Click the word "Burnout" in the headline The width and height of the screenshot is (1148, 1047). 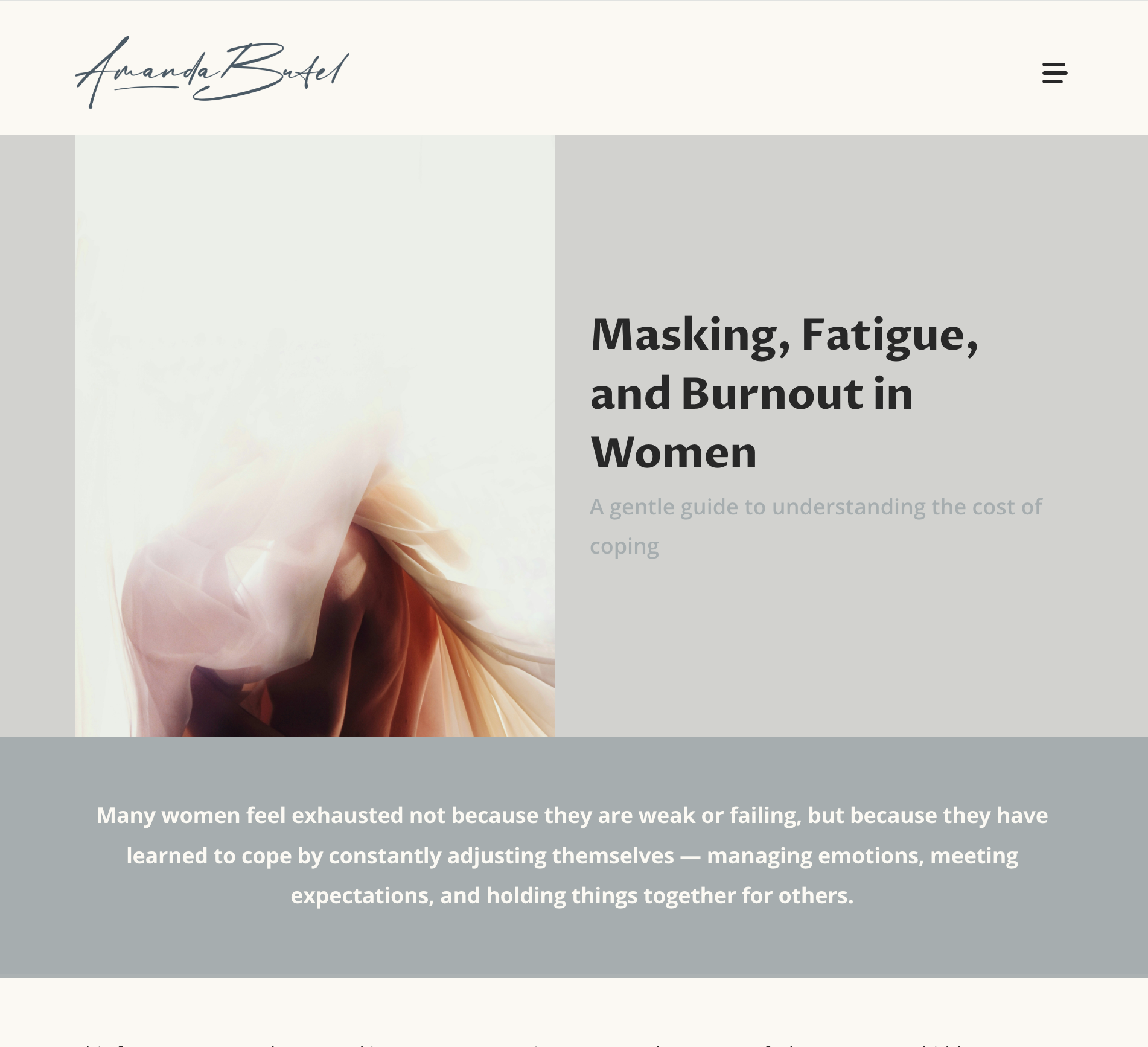(772, 394)
